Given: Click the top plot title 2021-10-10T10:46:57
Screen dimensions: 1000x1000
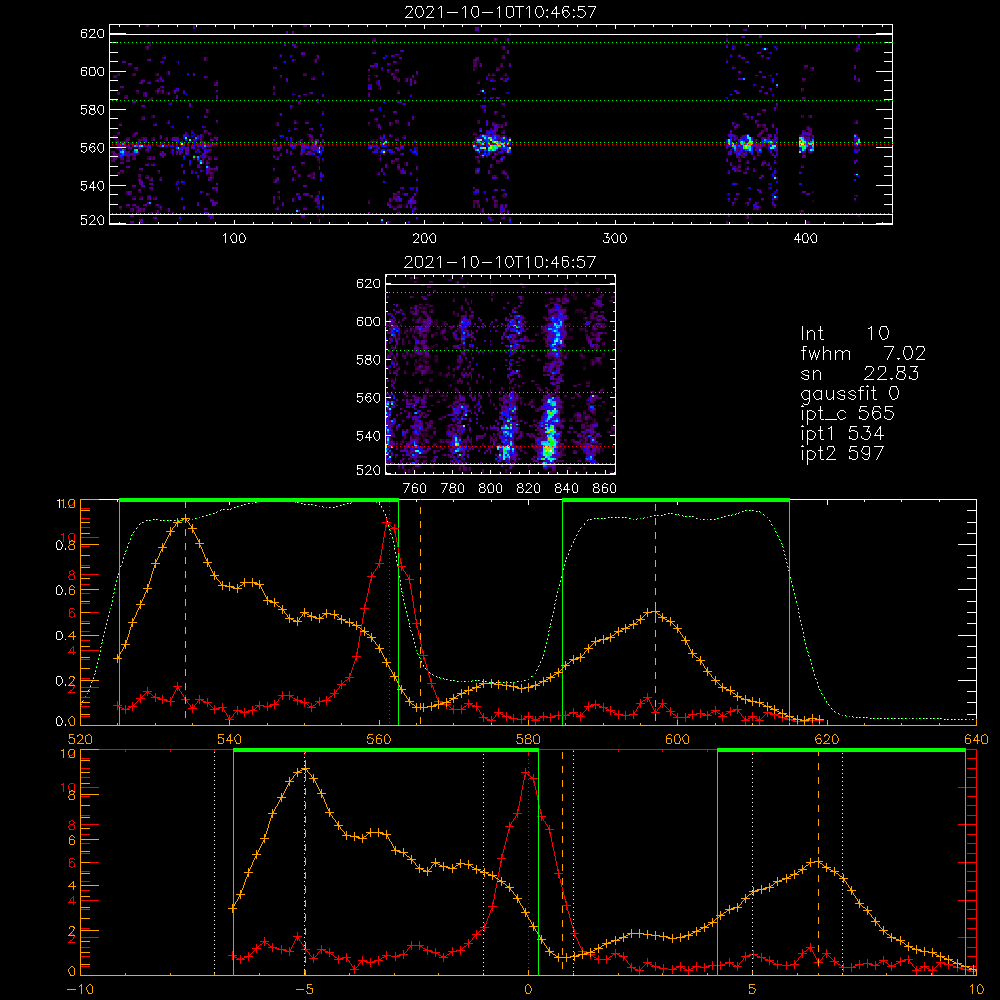Looking at the screenshot, I should (x=500, y=11).
